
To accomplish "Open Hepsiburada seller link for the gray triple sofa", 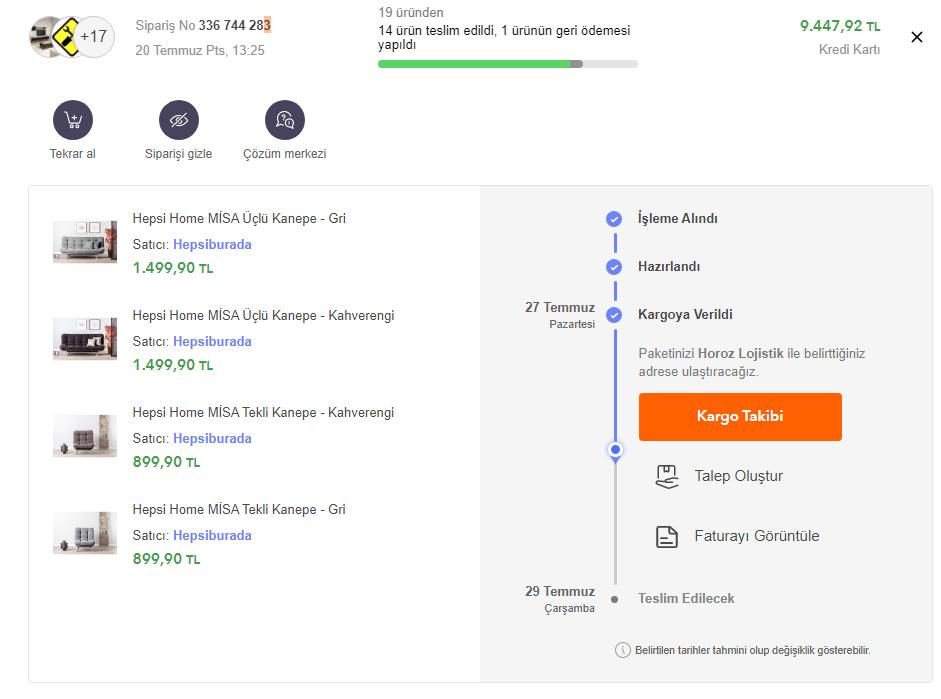I will coord(212,244).
